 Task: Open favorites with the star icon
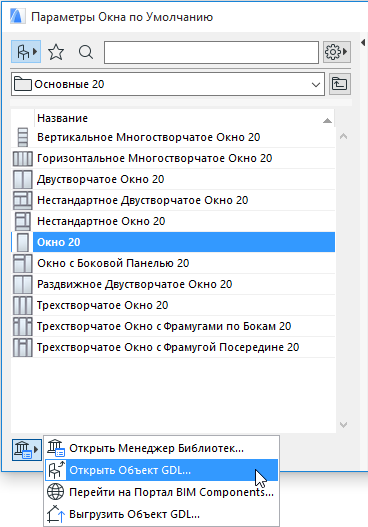[56, 52]
